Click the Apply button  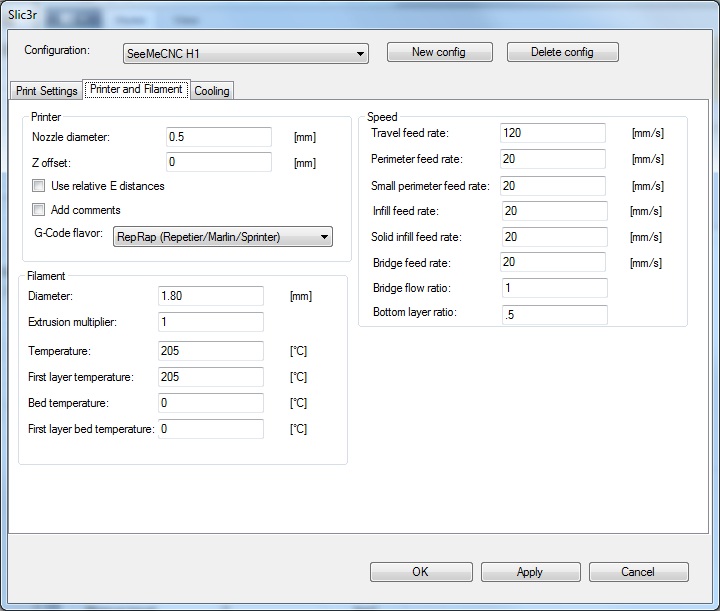[530, 572]
